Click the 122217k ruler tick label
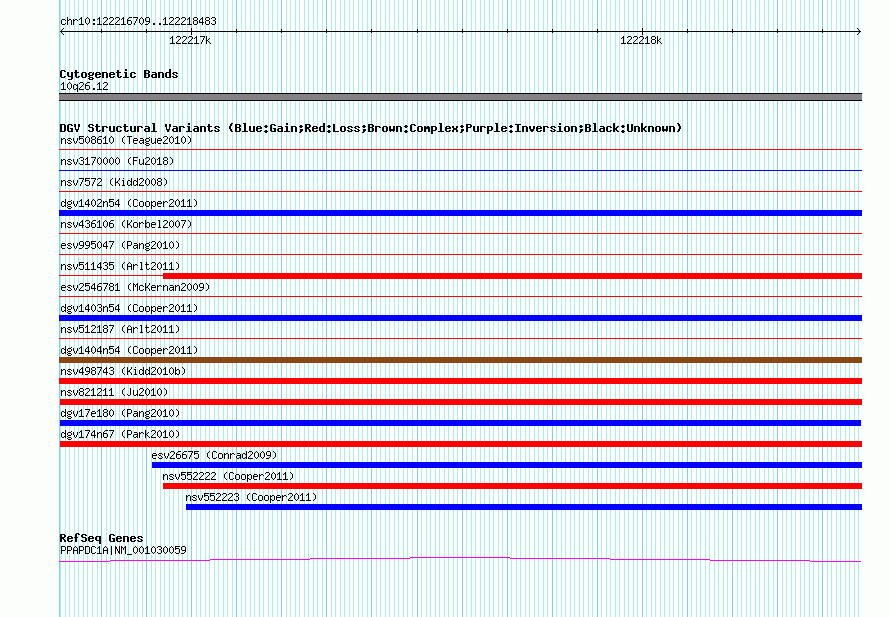This screenshot has width=890, height=617. coord(190,40)
